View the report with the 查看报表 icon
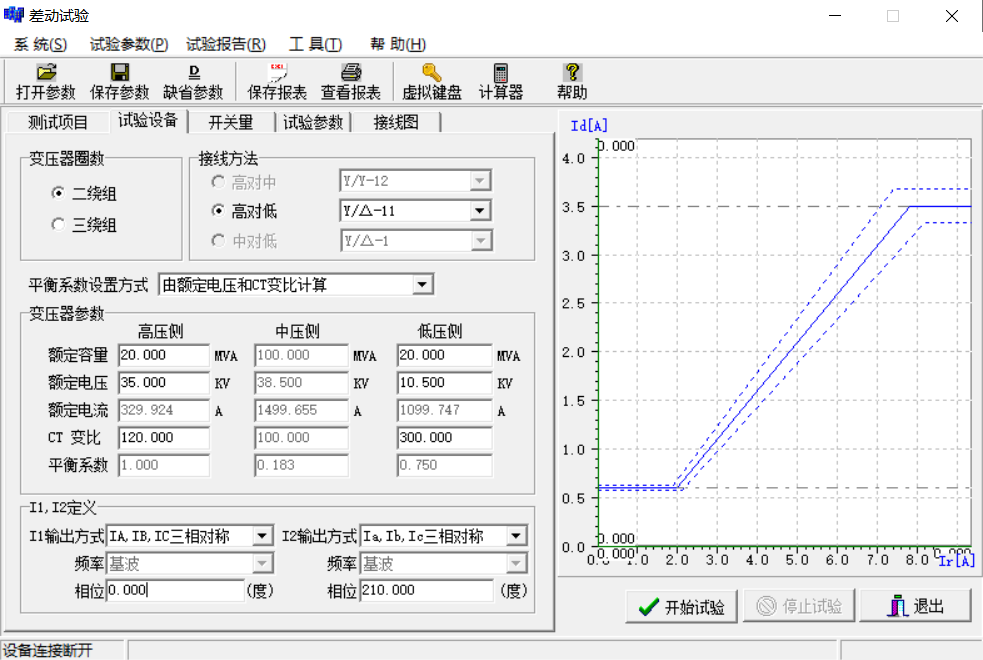 [352, 79]
